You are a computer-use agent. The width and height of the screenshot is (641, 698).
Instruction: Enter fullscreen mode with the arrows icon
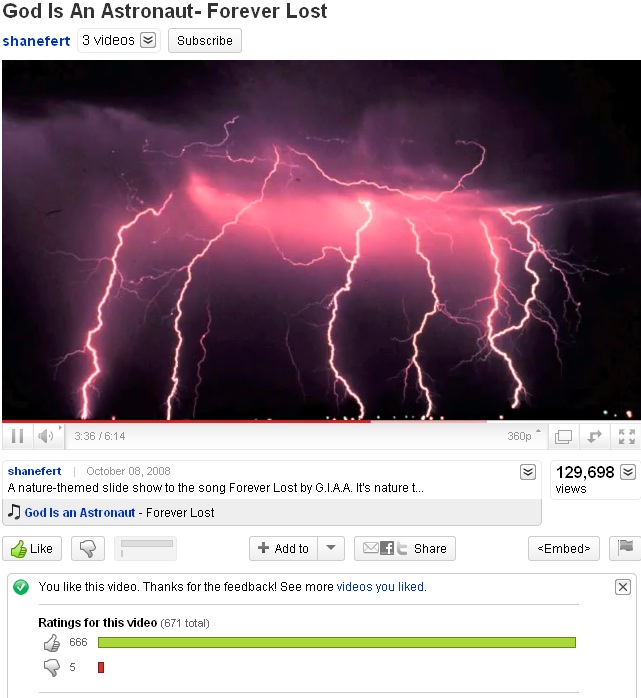tap(627, 436)
